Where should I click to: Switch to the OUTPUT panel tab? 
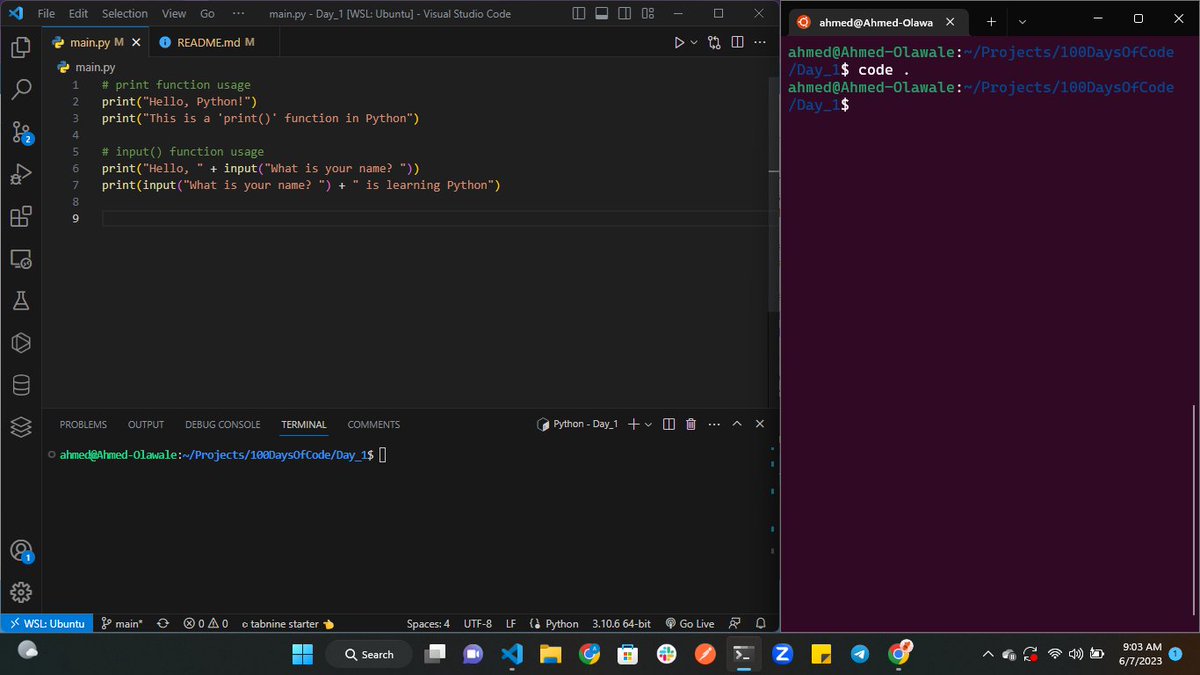[x=146, y=424]
